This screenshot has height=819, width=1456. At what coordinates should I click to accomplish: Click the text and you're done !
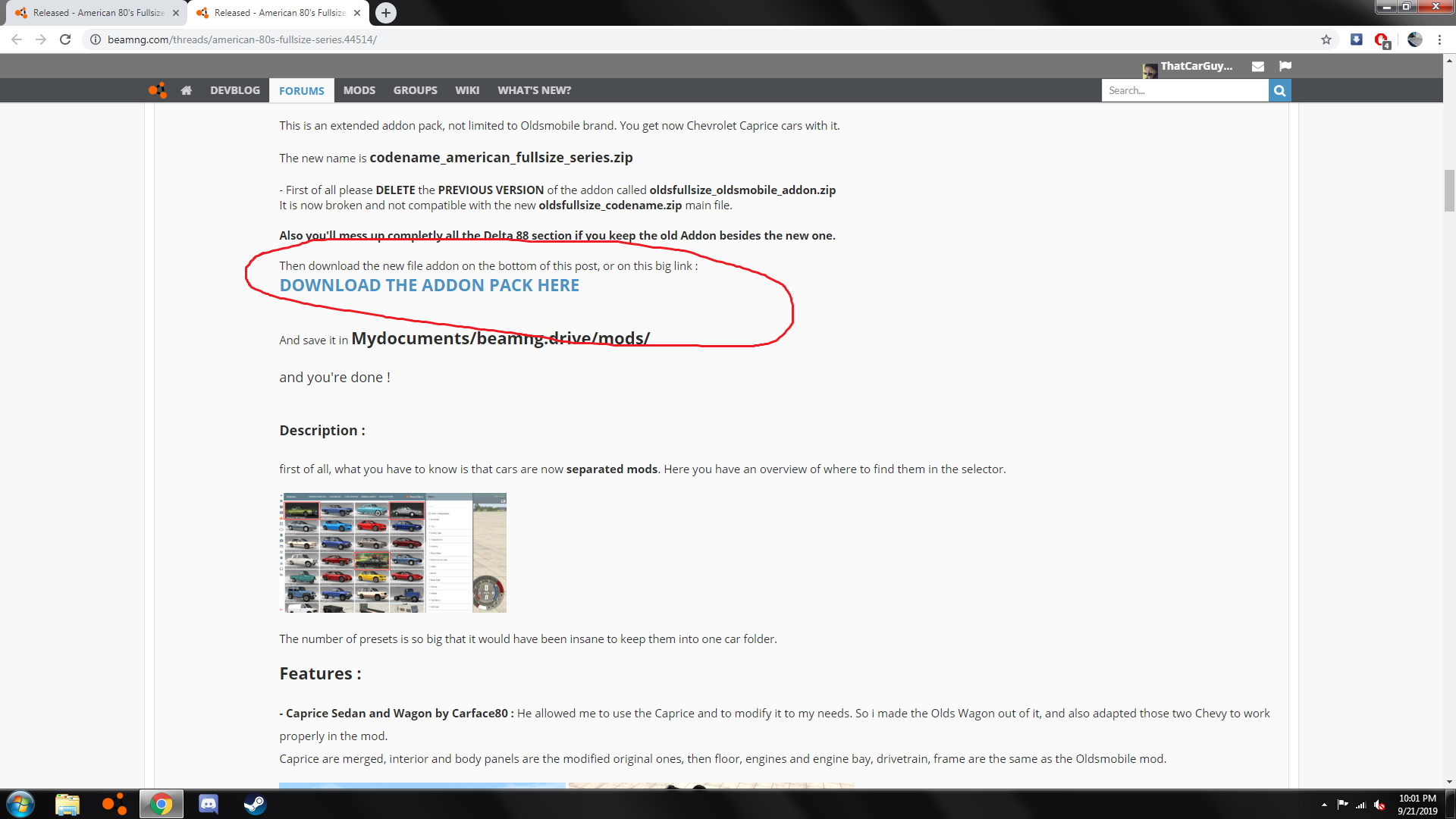click(x=335, y=377)
